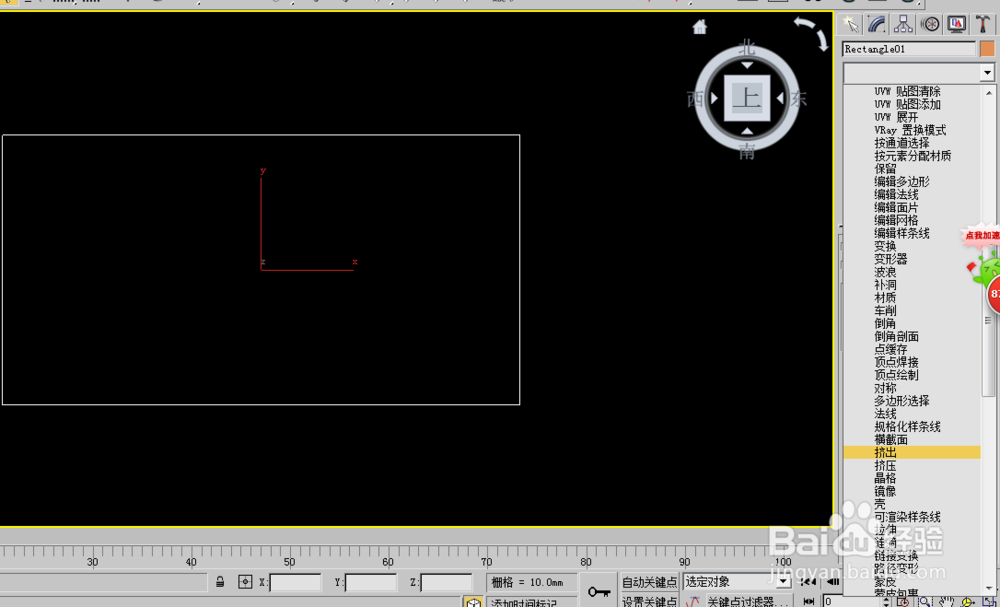
Task: Click the ViewCube home icon
Action: point(700,27)
